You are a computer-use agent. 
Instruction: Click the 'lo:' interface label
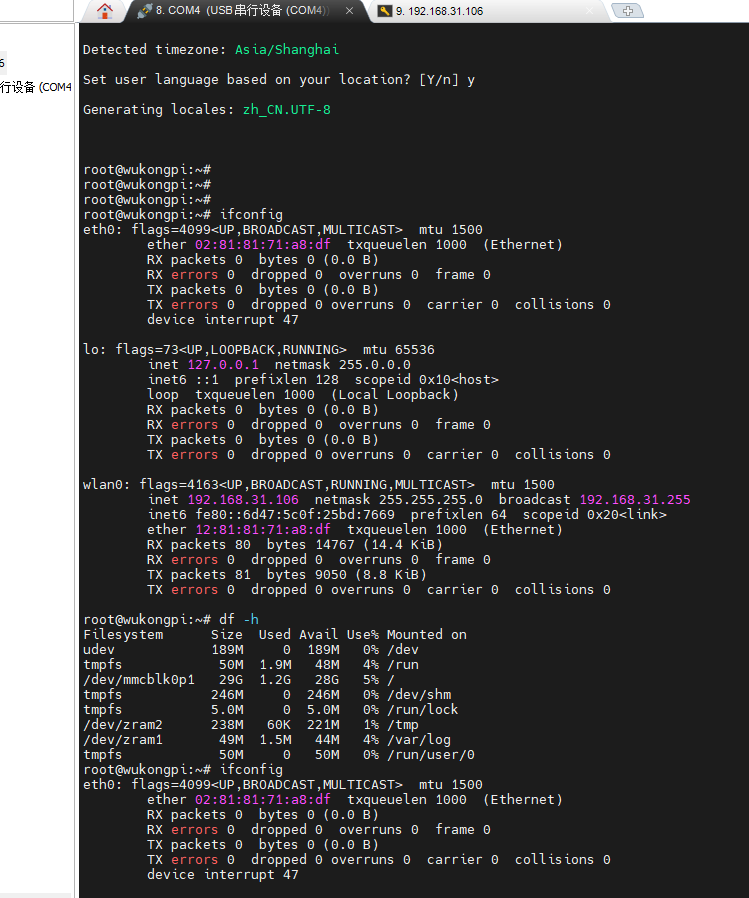tap(95, 349)
